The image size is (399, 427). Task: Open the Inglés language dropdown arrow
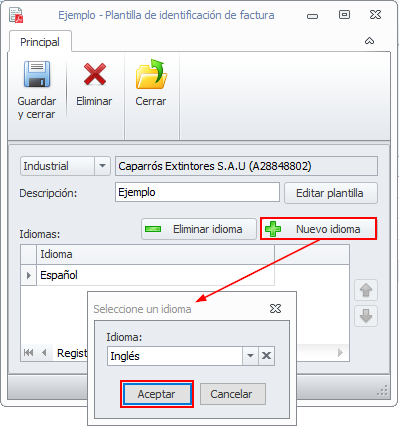[x=250, y=356]
